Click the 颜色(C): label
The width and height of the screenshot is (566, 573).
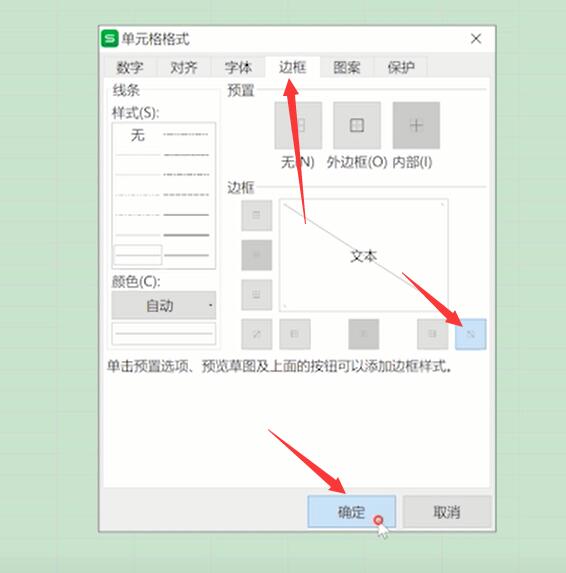point(136,281)
